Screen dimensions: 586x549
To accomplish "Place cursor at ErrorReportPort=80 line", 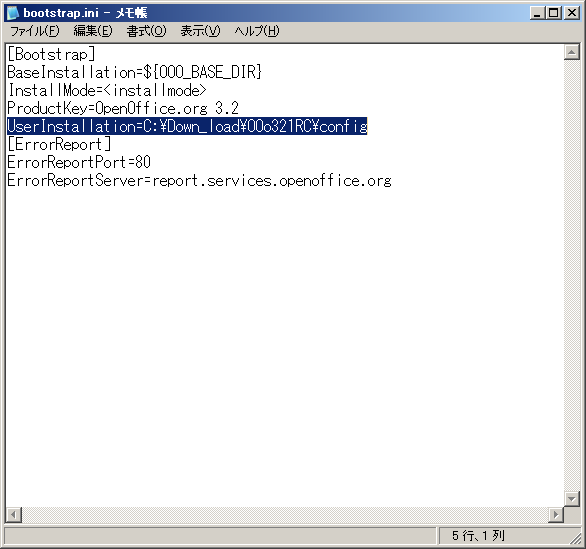I will tap(79, 162).
